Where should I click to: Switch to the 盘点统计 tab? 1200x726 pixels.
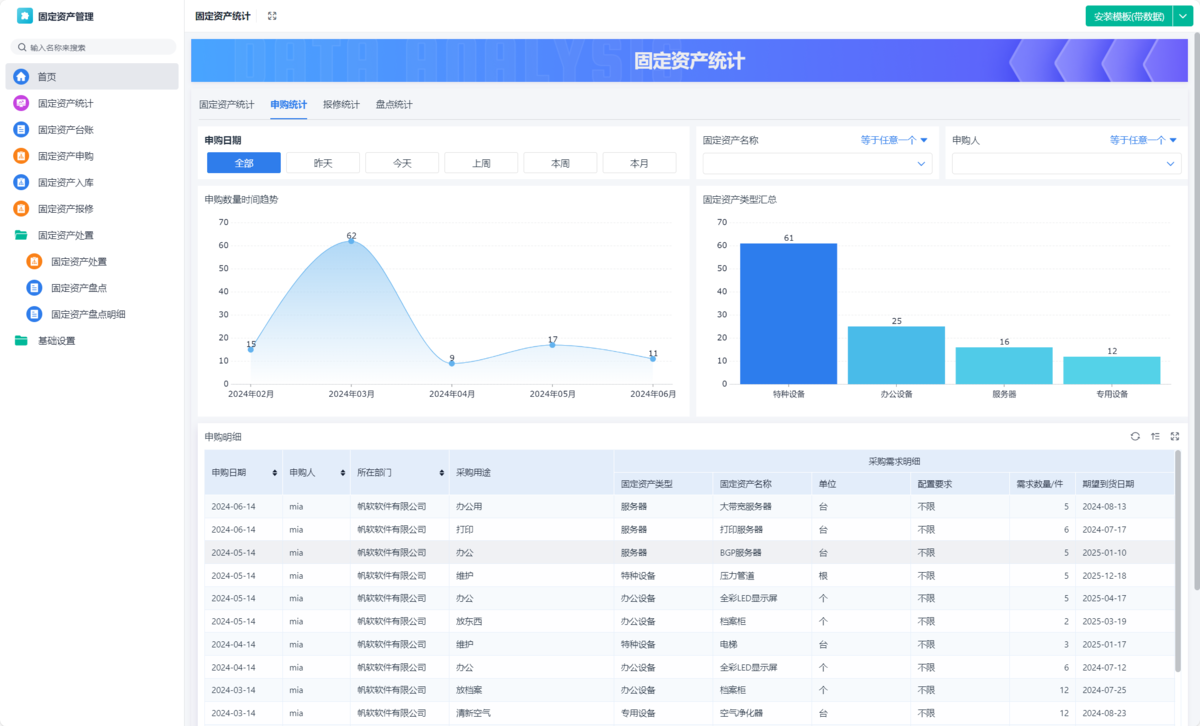coord(394,105)
